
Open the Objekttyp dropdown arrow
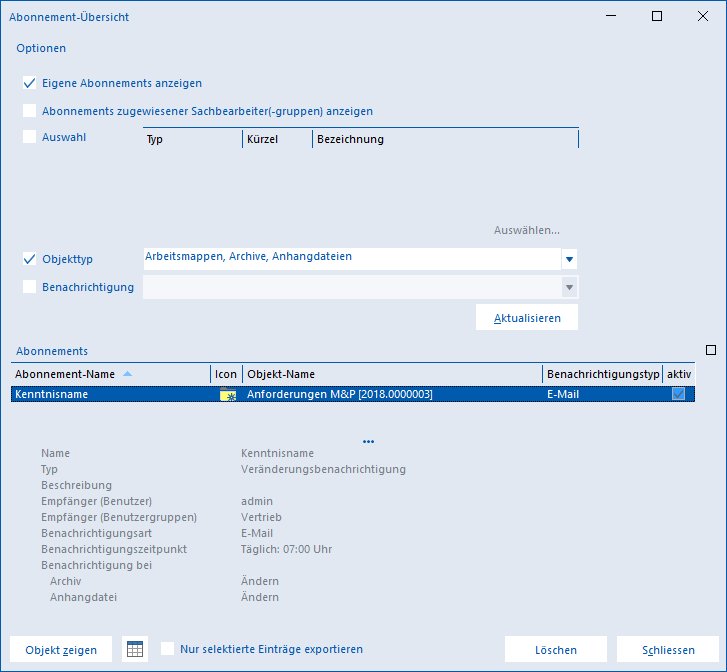569,259
